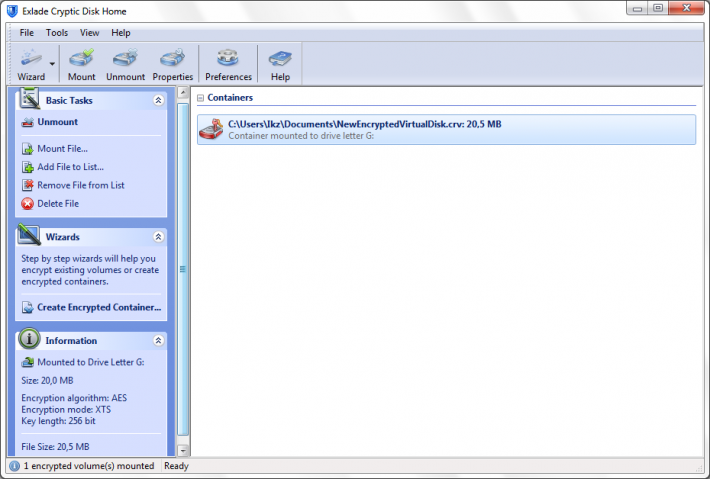Screen dimensions: 710x479
Task: Click the Exlade Cryptic Disk title icon
Action: point(12,11)
